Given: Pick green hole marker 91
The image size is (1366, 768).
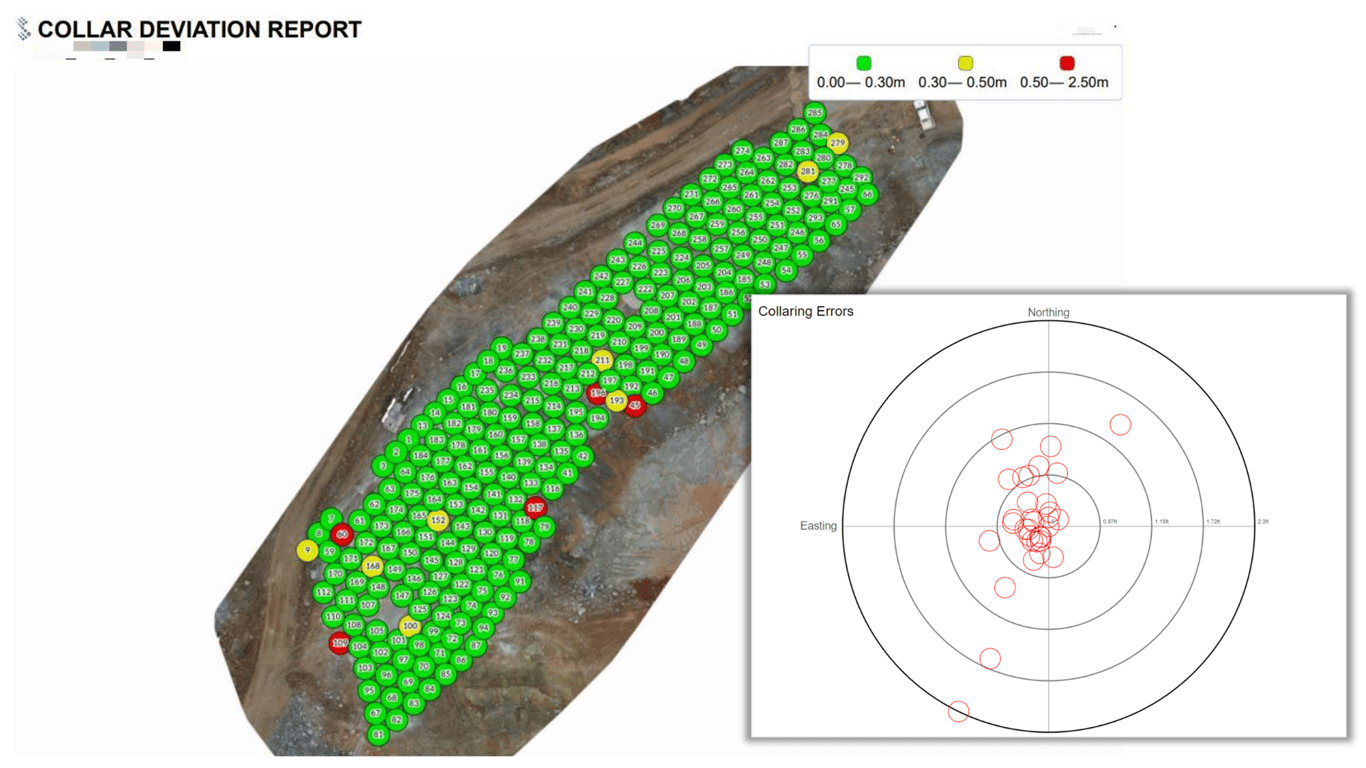Looking at the screenshot, I should (519, 581).
